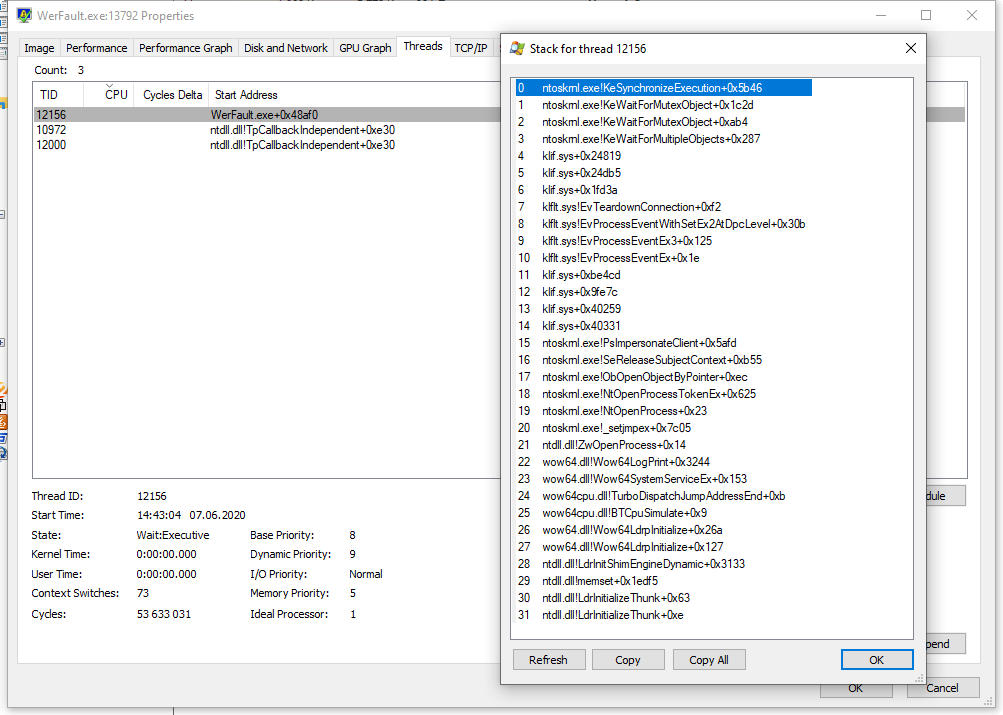Select stack frame NtOpenProcess+0x23
Image resolution: width=1003 pixels, height=715 pixels.
point(664,411)
